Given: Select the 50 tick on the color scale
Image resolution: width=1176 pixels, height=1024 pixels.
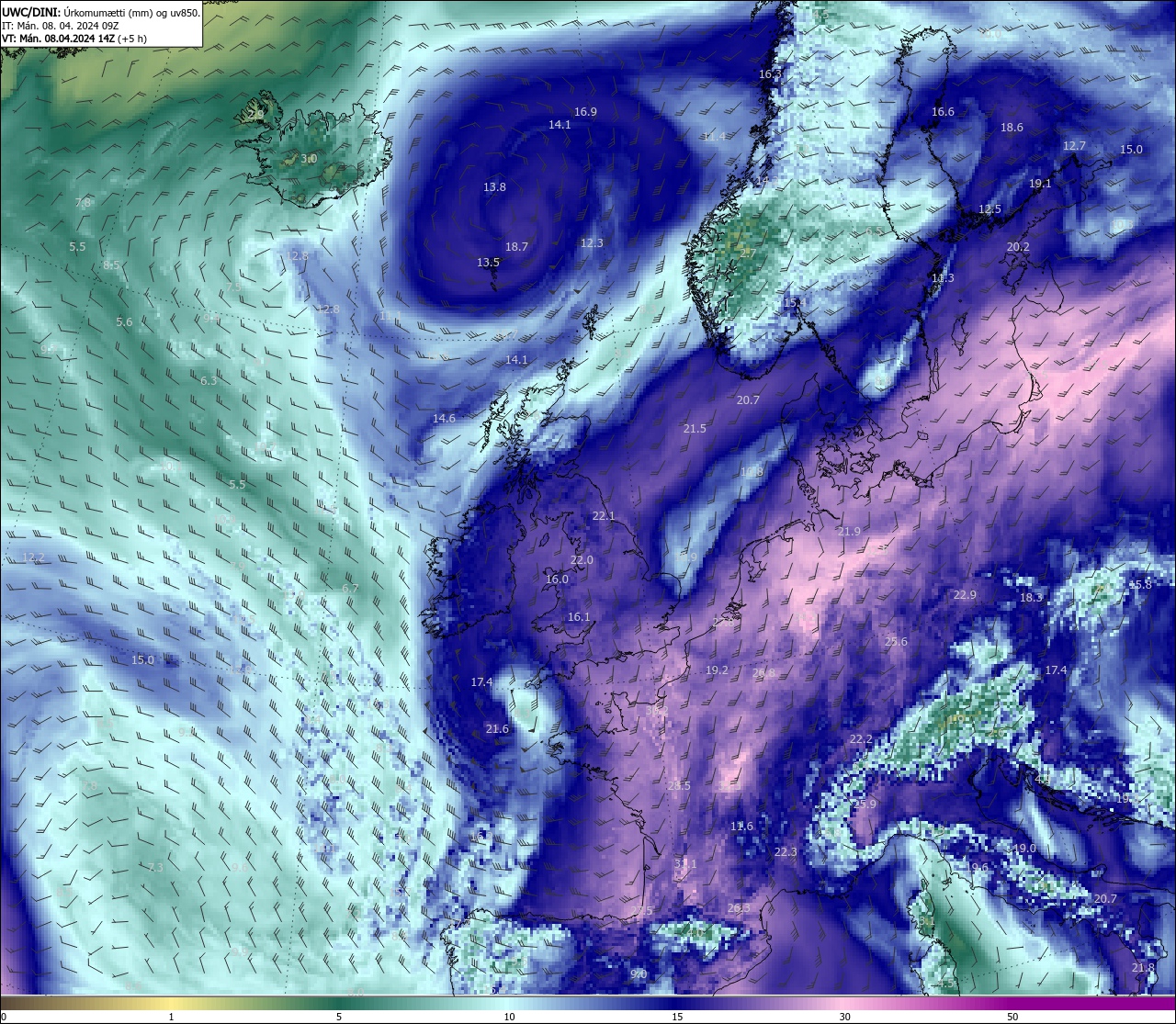Looking at the screenshot, I should click(x=1012, y=1017).
